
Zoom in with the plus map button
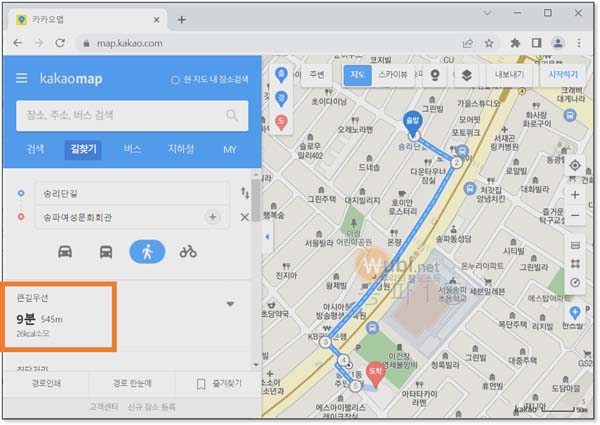click(x=575, y=195)
